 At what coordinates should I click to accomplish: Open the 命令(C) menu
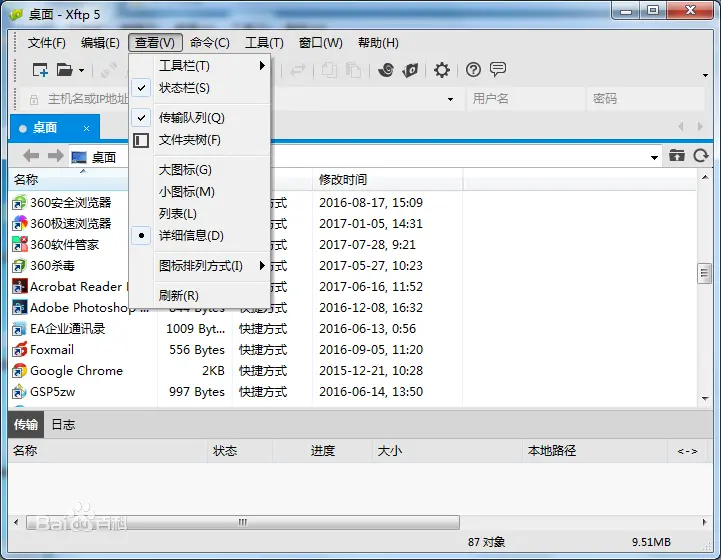[210, 43]
